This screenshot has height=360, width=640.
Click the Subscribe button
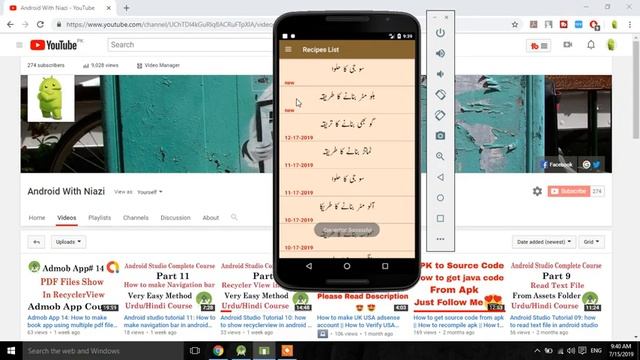pos(569,191)
